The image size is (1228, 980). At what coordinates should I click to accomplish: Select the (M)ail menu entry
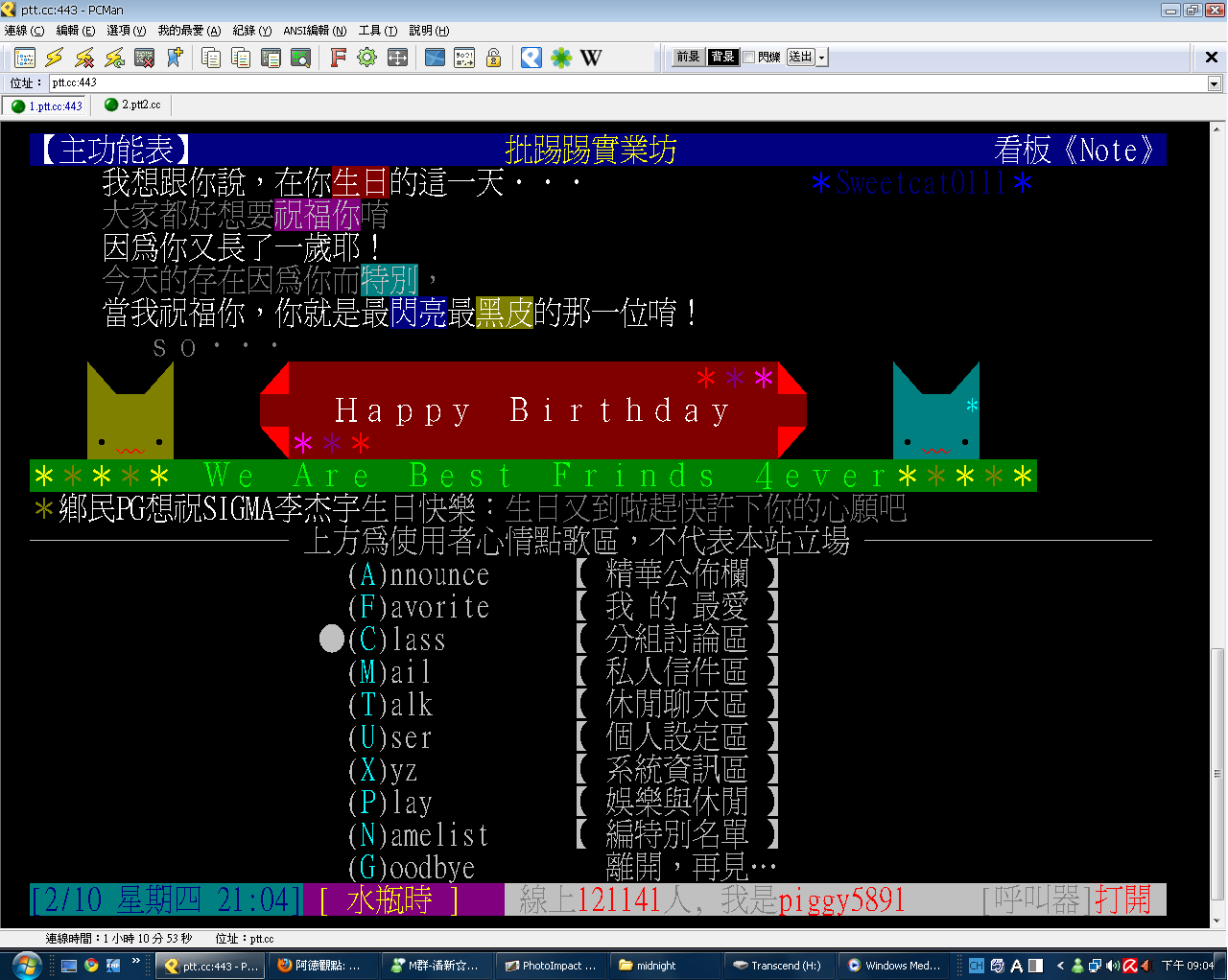point(390,672)
